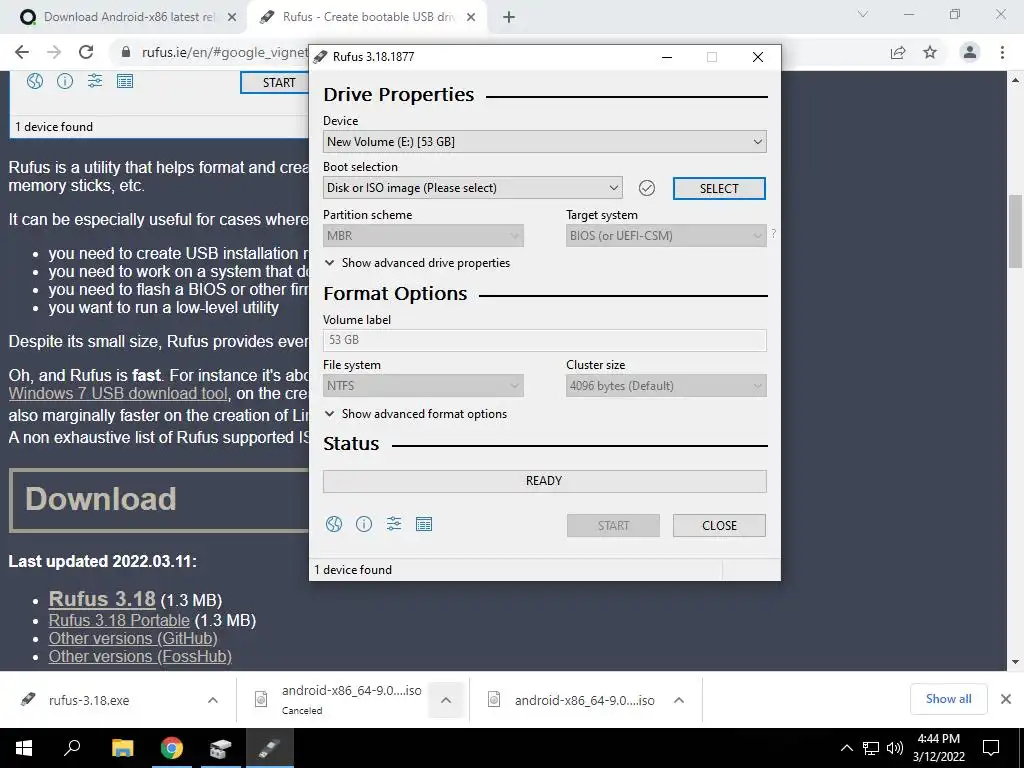The width and height of the screenshot is (1024, 768).
Task: Open the Cluster size dropdown
Action: pyautogui.click(x=665, y=386)
